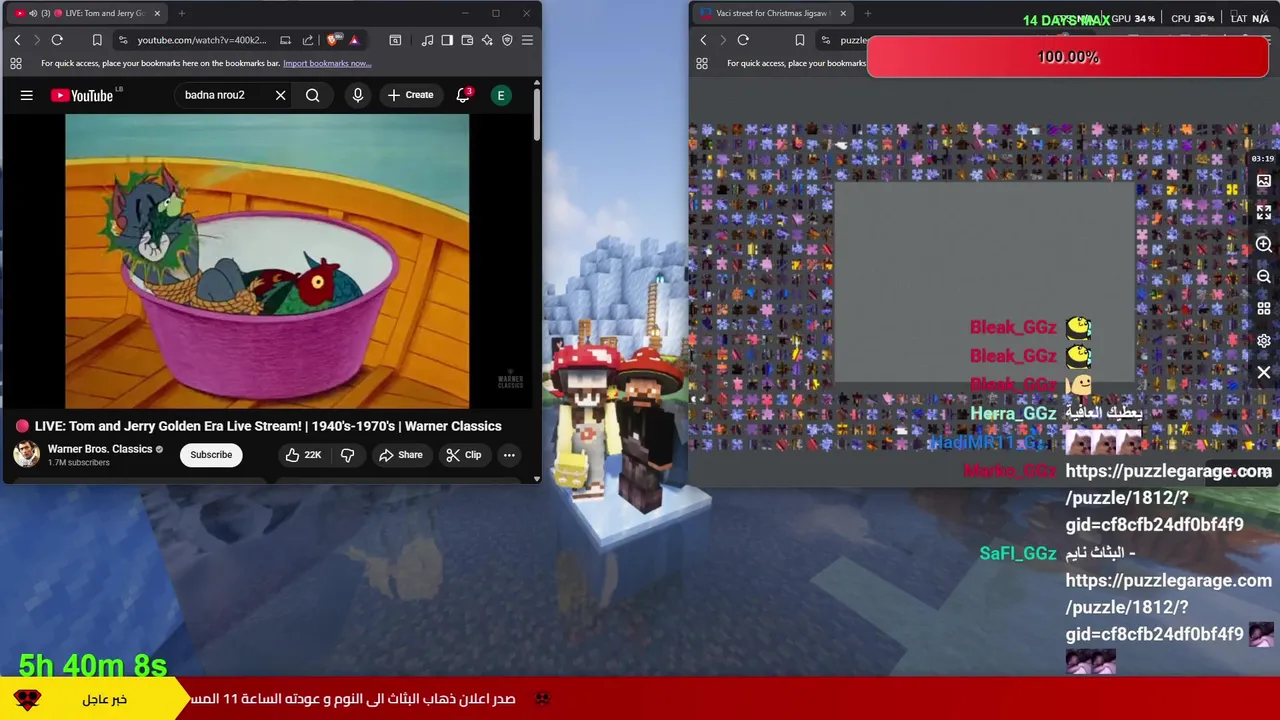This screenshot has width=1280, height=720.
Task: Clip the live stream video
Action: (x=463, y=455)
